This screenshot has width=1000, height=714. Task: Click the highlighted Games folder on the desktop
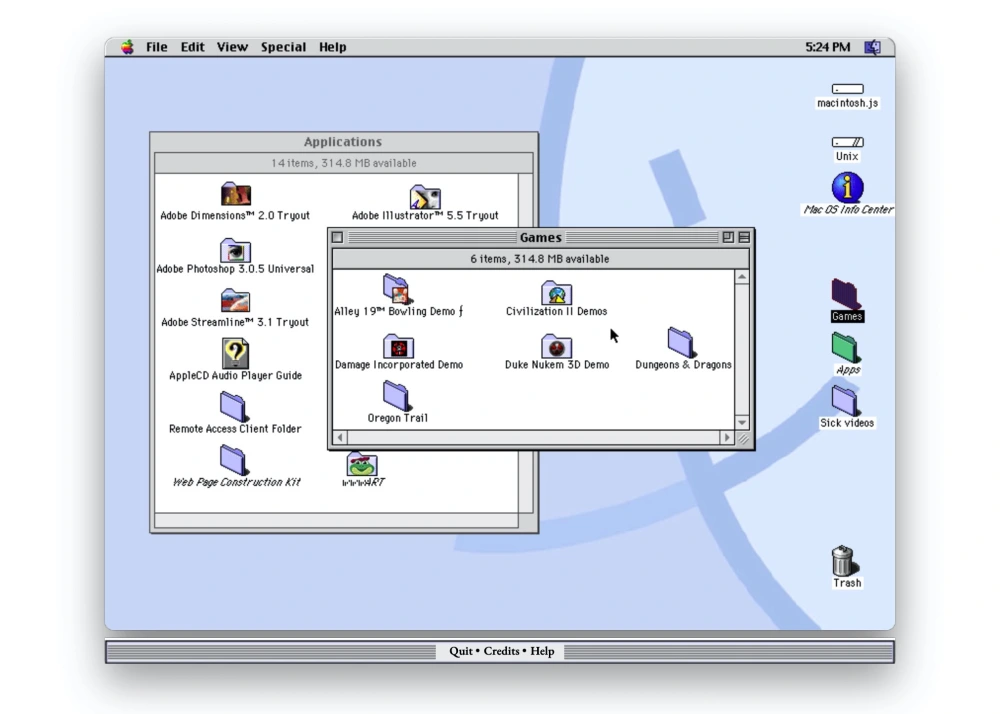847,294
